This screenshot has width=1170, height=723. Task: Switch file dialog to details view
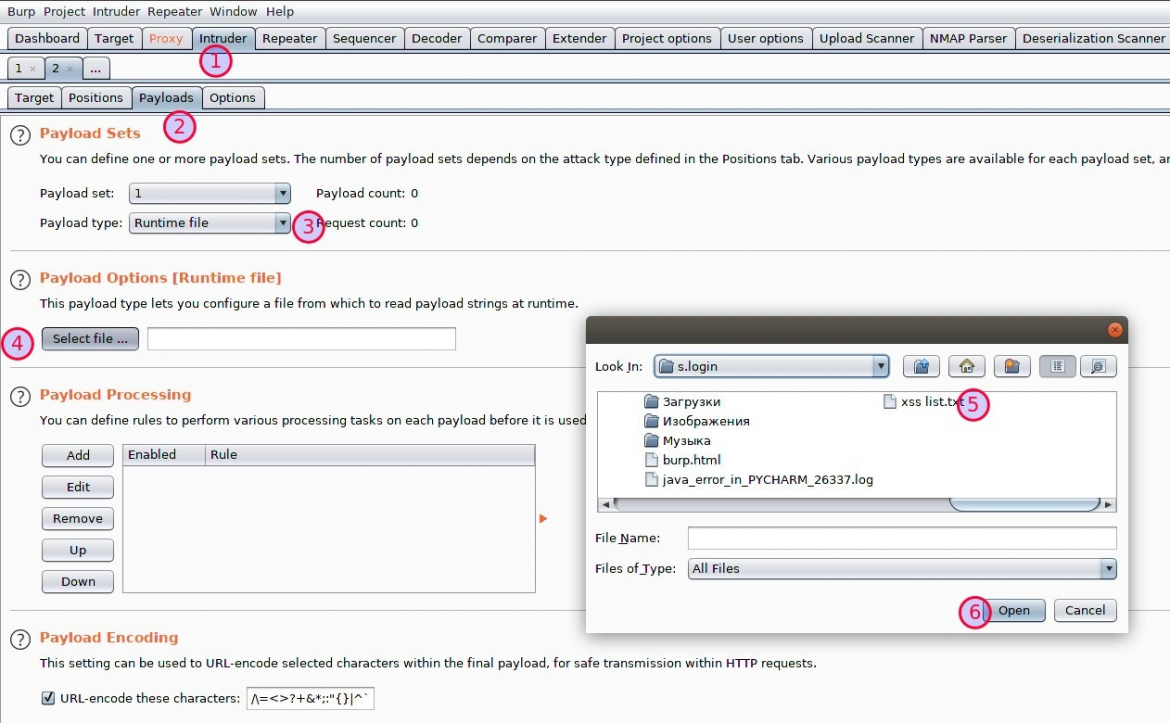(1098, 366)
